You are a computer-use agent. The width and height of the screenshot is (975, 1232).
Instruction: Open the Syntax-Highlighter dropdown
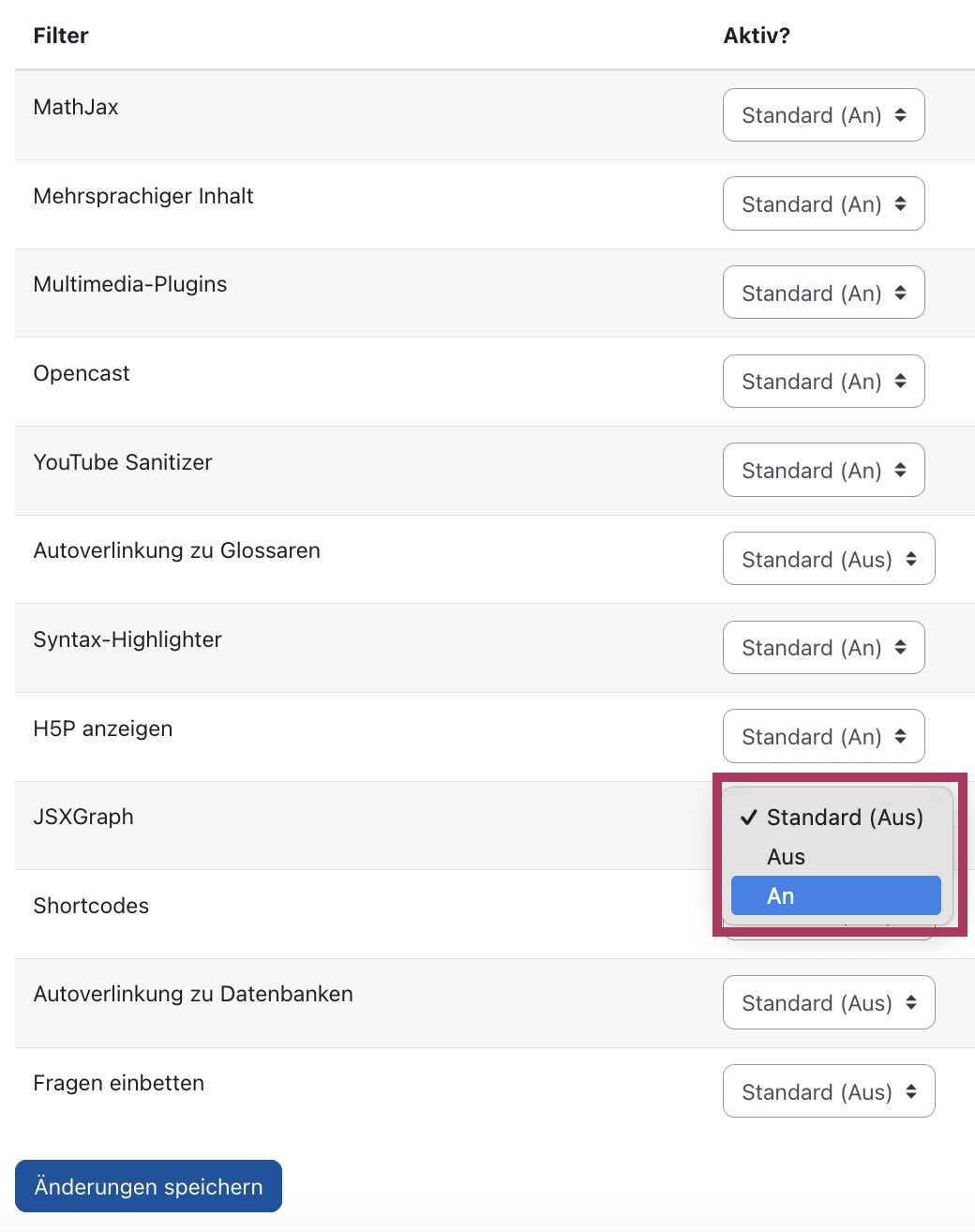point(823,647)
